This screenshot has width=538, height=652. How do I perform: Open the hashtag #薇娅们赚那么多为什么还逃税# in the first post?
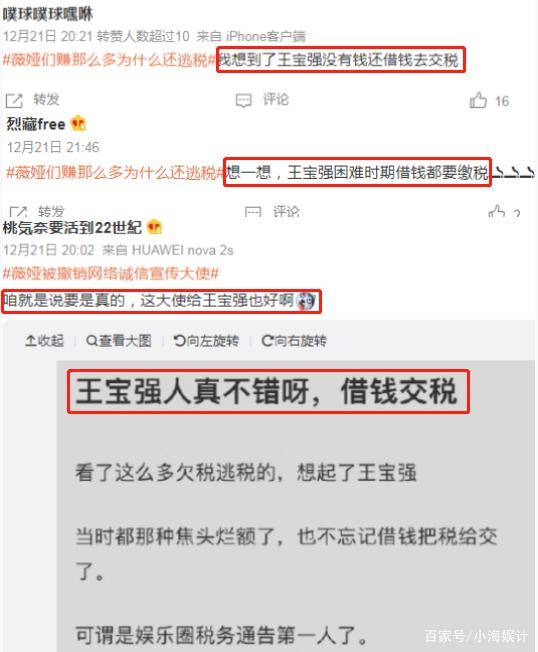110,60
